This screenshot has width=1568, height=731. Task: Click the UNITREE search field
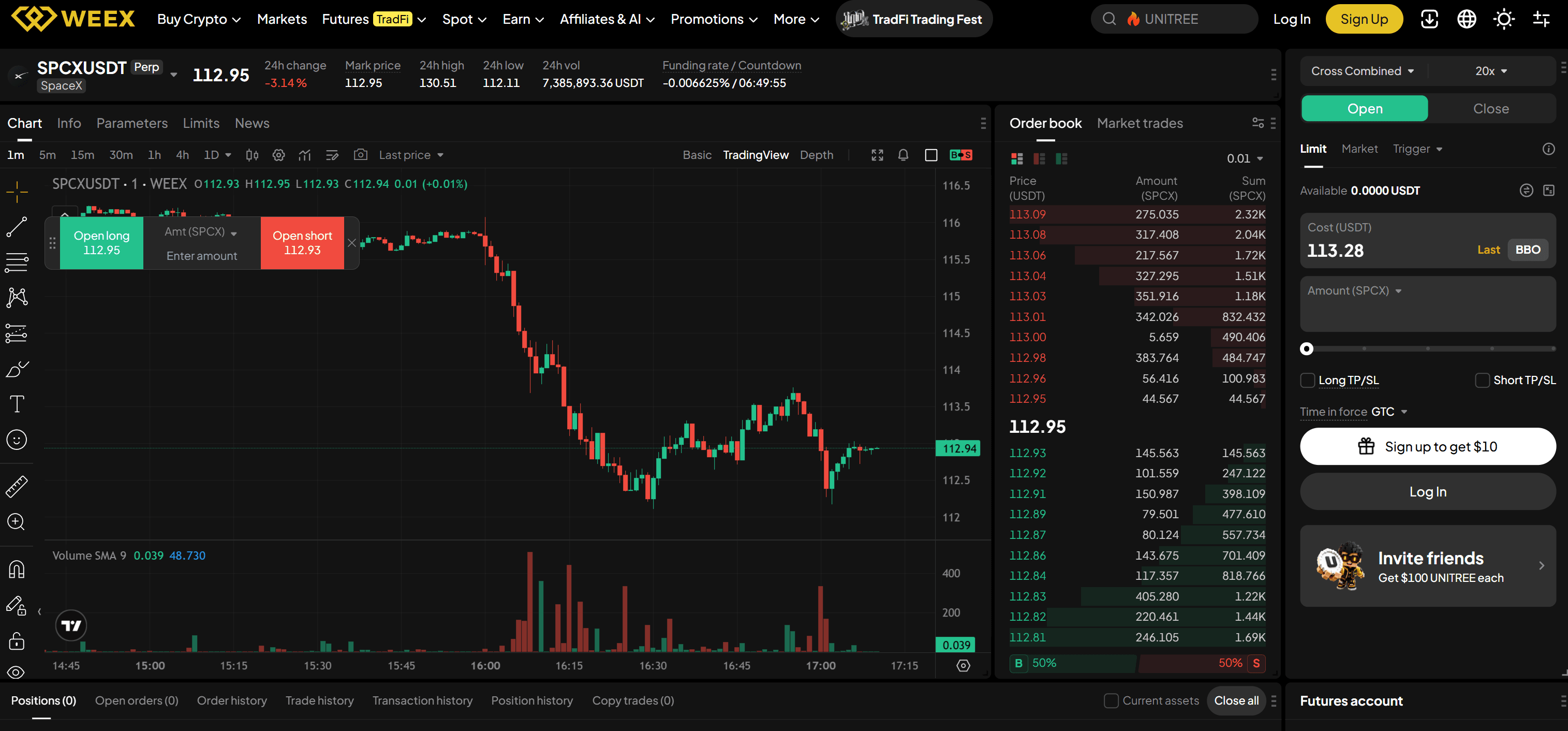coord(1174,19)
